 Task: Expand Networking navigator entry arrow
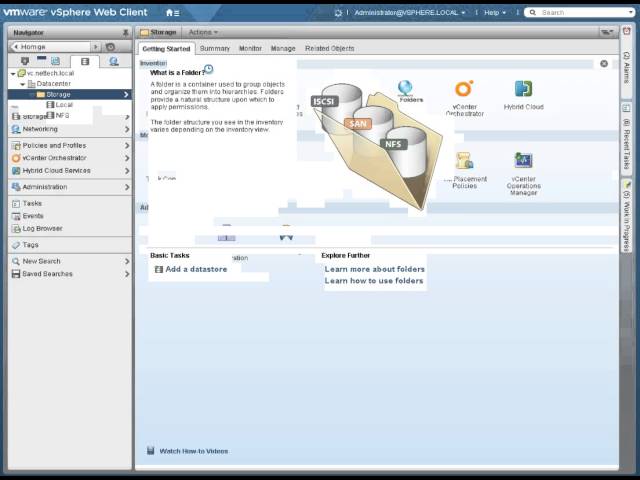tap(127, 129)
